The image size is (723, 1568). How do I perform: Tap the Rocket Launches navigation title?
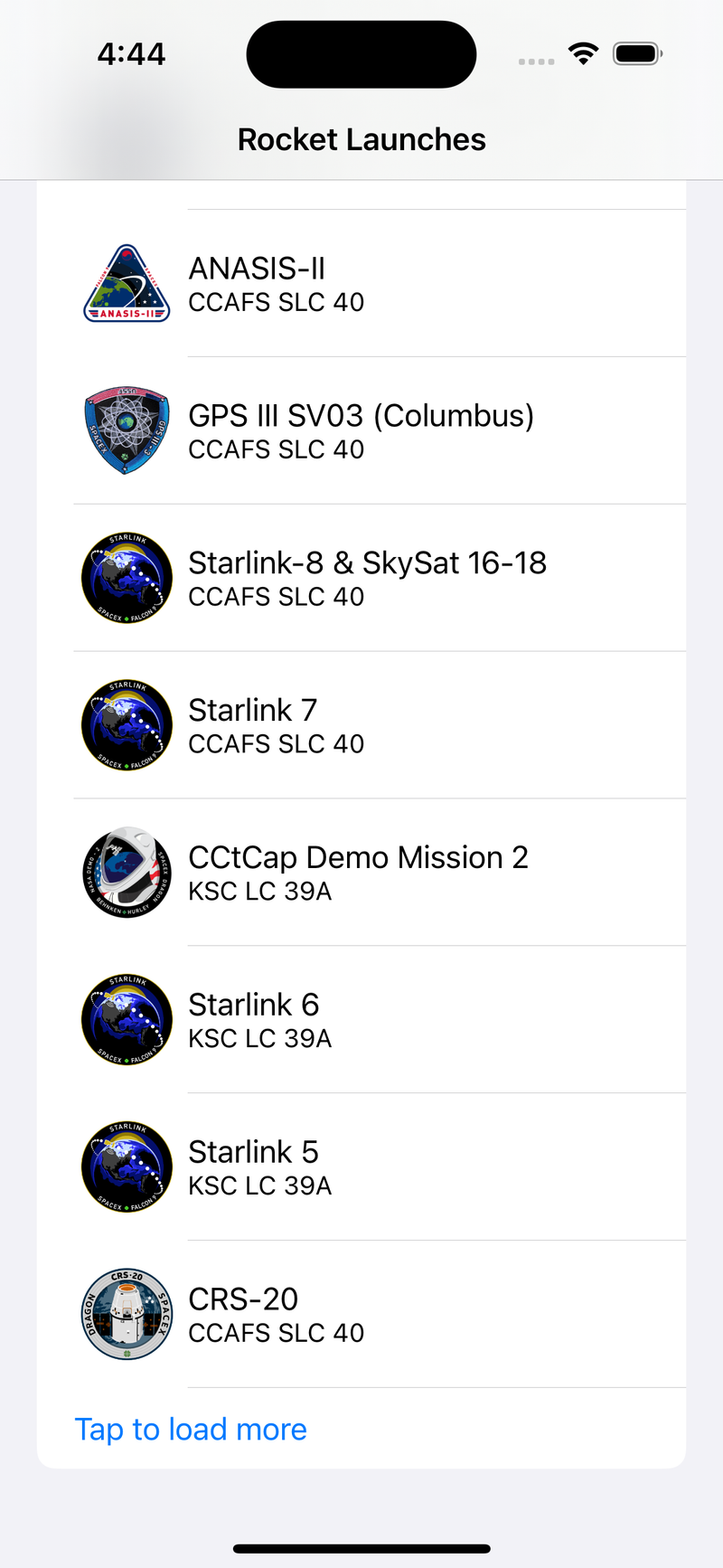tap(361, 140)
